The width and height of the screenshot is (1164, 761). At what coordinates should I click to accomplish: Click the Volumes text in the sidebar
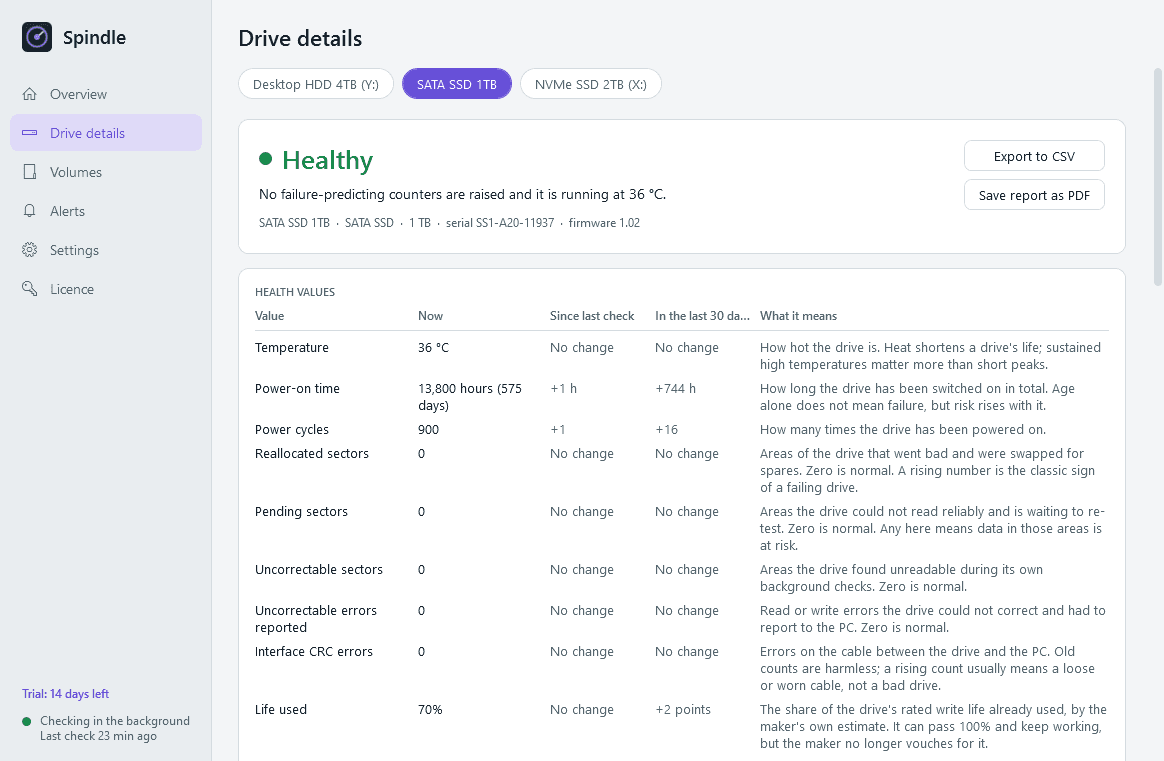[x=76, y=172]
